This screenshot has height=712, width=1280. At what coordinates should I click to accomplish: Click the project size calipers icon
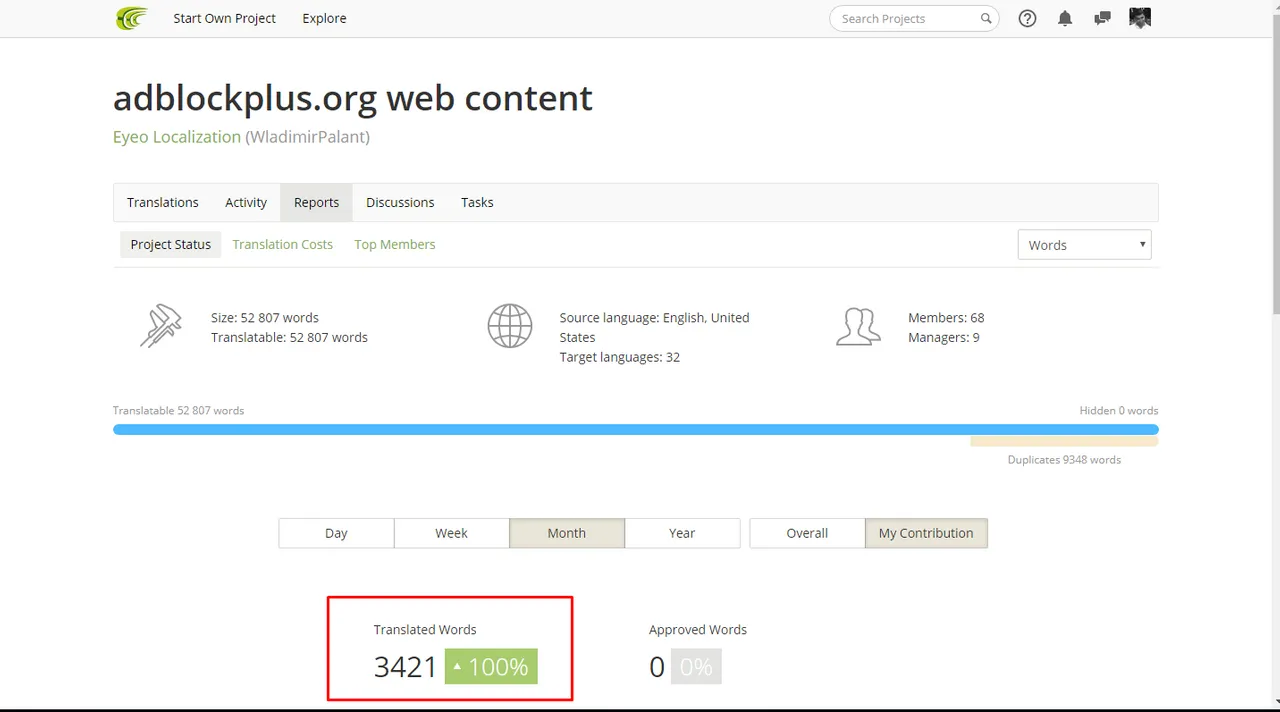161,326
